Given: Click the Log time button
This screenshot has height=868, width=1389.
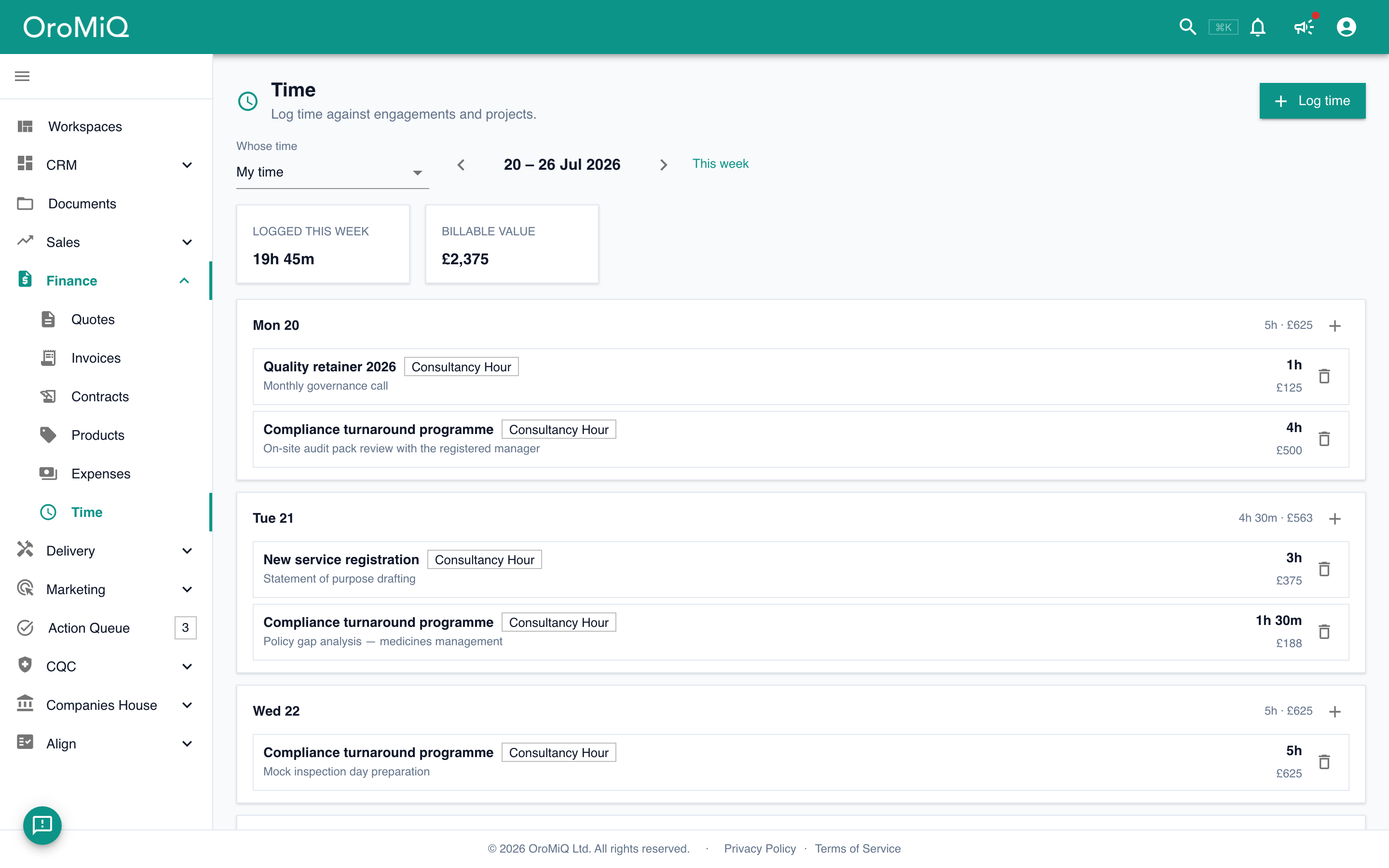Looking at the screenshot, I should click(x=1312, y=101).
